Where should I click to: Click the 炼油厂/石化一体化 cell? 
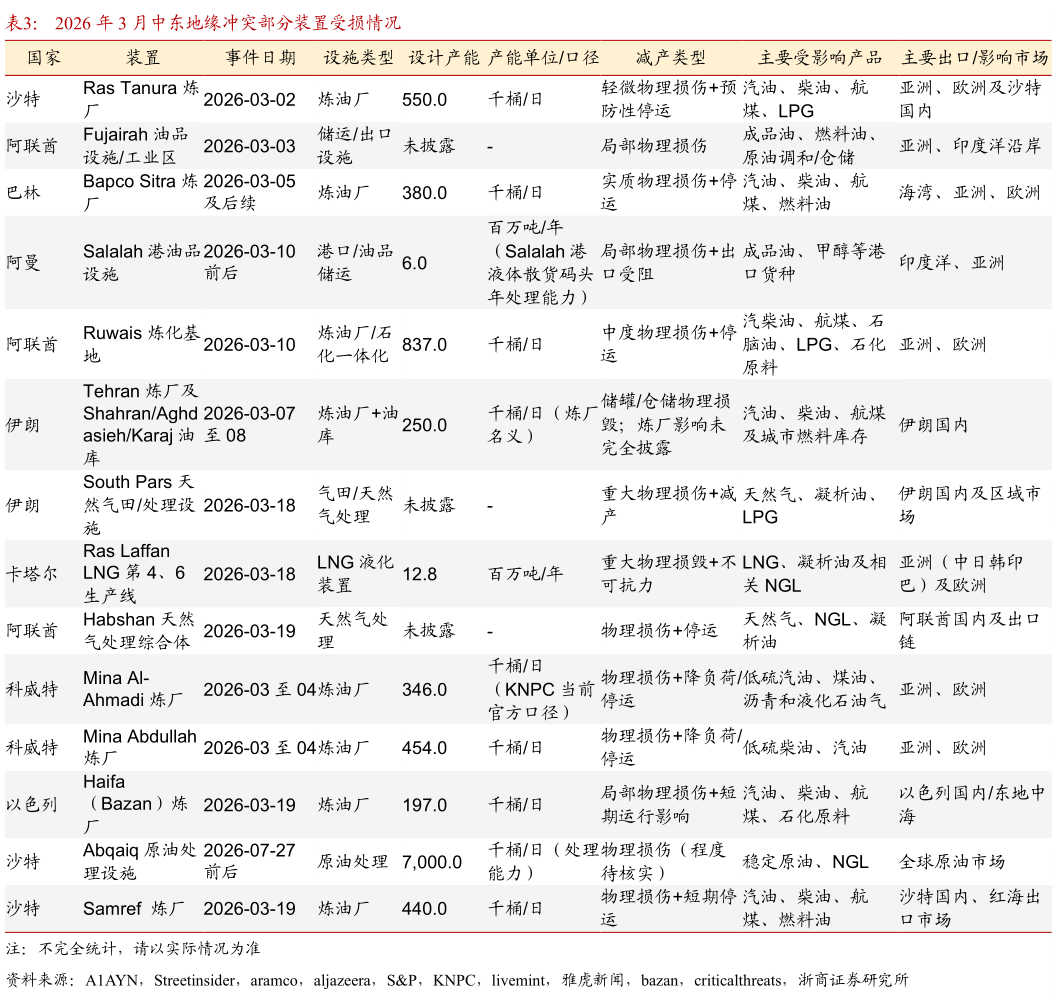[x=355, y=344]
